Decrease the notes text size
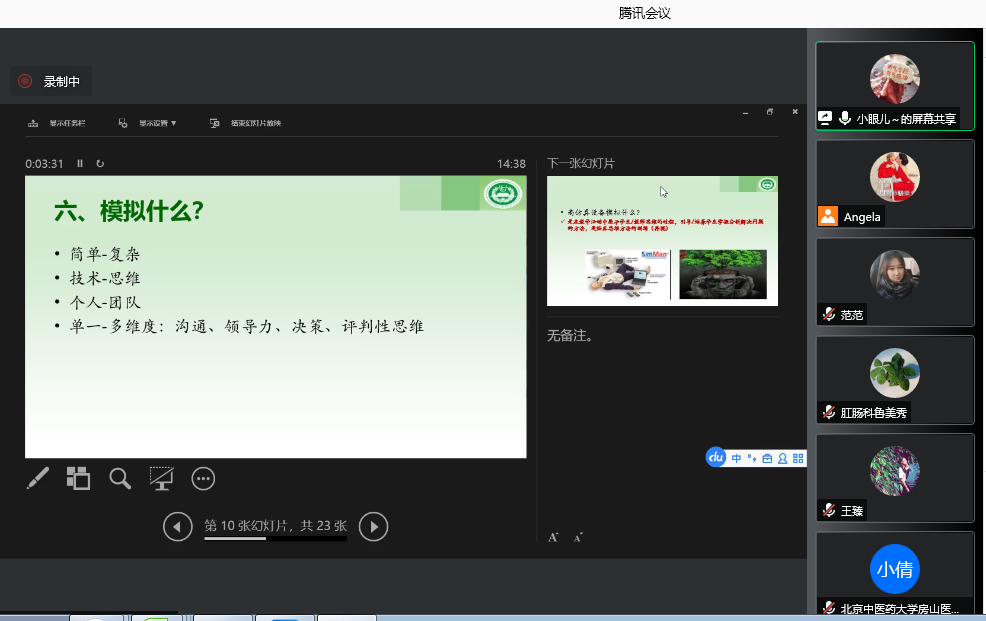Screen dimensions: 986x621 (577, 537)
